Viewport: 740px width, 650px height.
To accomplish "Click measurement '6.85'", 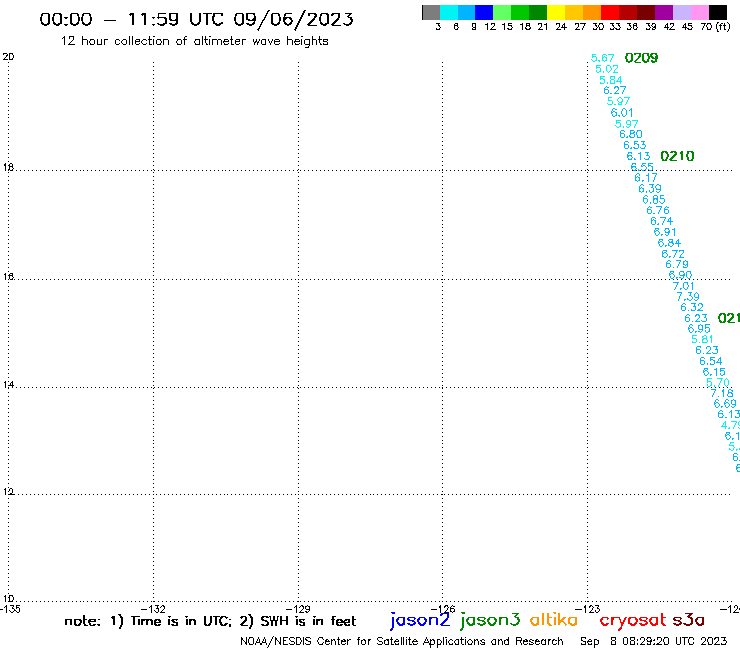I will coord(654,200).
